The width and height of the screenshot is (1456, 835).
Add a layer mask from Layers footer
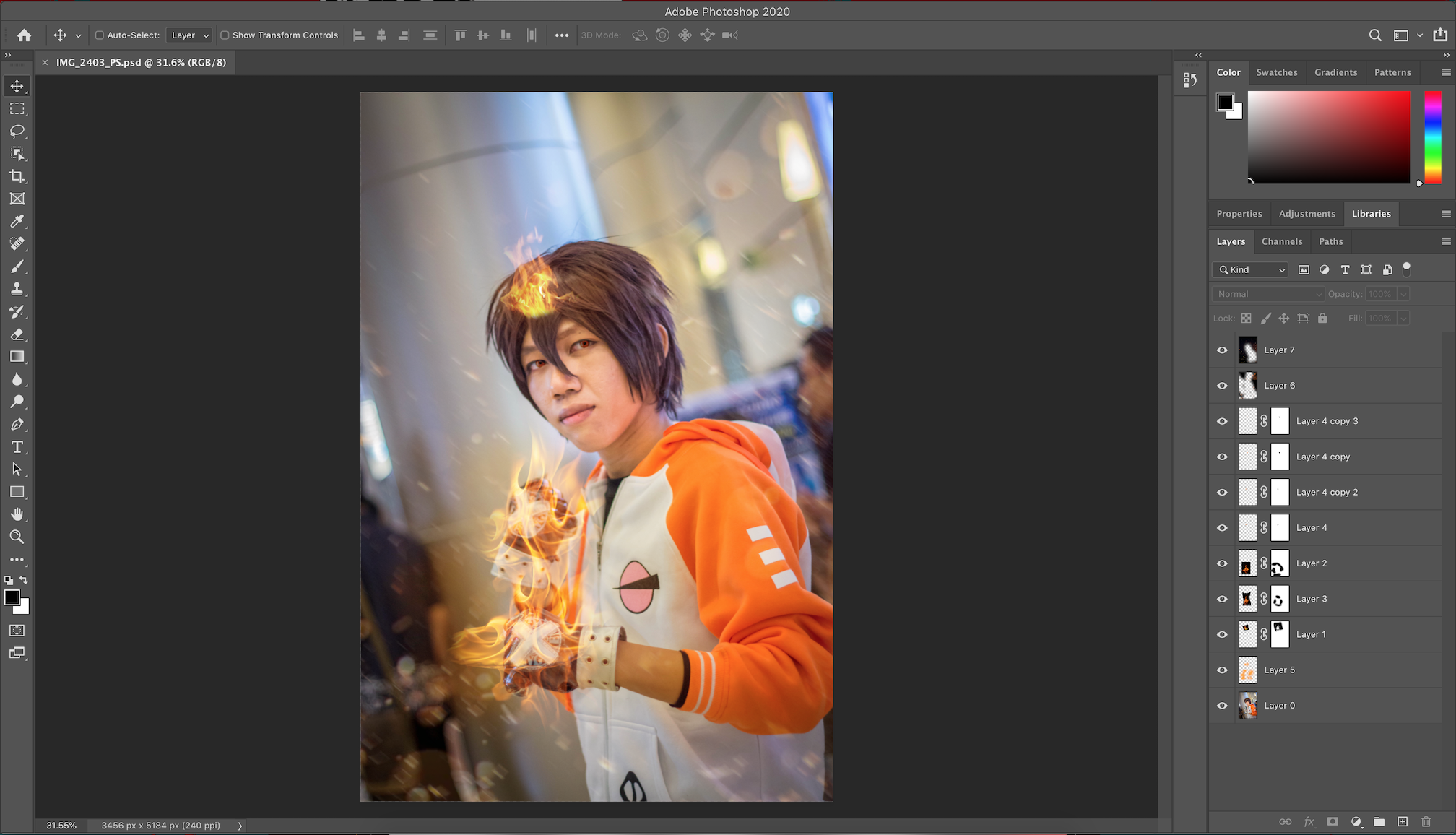click(x=1332, y=822)
